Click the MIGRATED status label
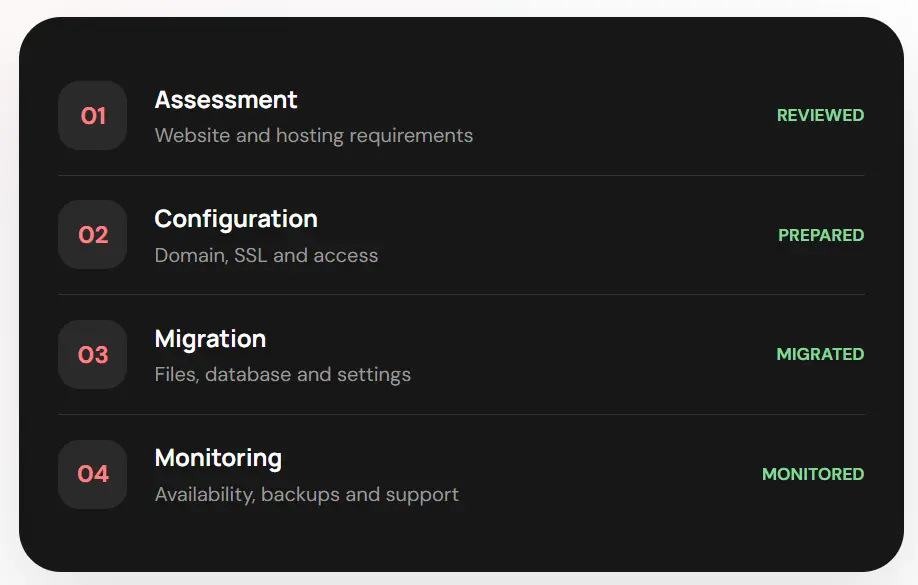 coord(820,354)
